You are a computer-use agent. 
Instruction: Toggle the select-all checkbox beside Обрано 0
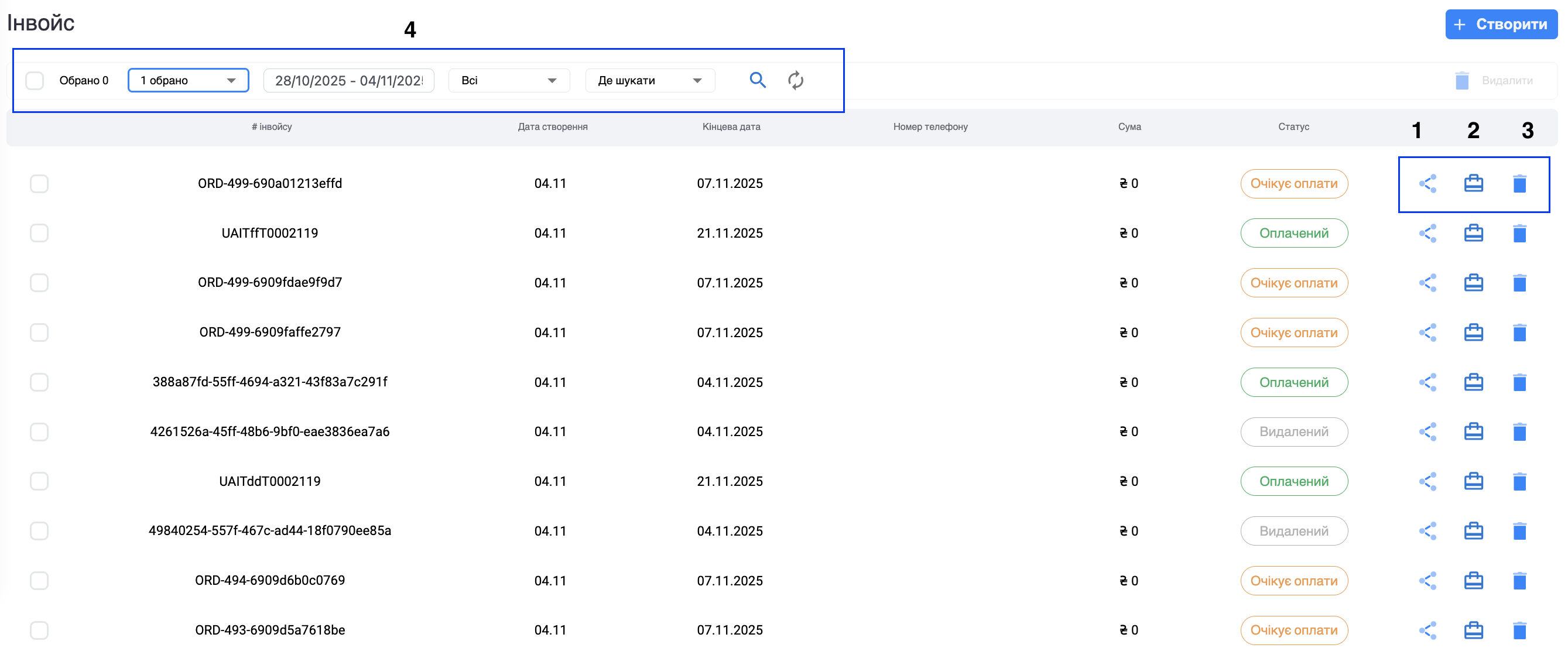pyautogui.click(x=35, y=80)
